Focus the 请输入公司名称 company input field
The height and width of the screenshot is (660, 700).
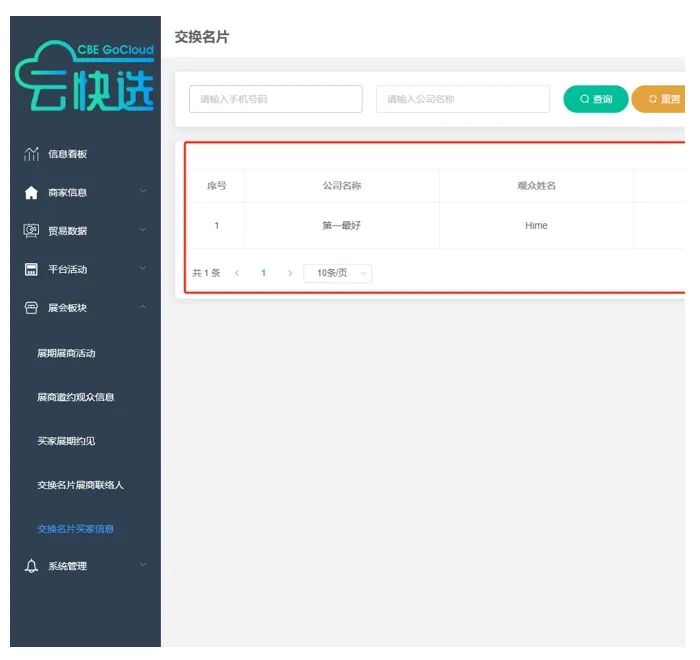coord(462,99)
